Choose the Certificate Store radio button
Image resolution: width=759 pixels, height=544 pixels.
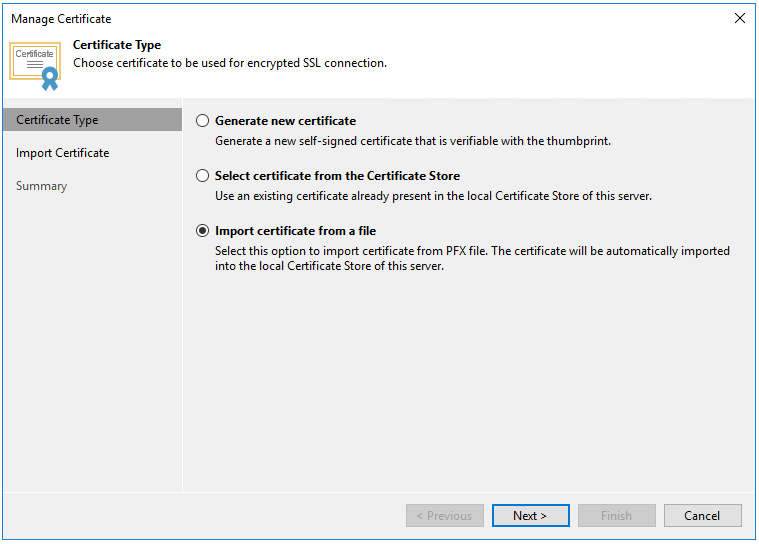tap(203, 176)
